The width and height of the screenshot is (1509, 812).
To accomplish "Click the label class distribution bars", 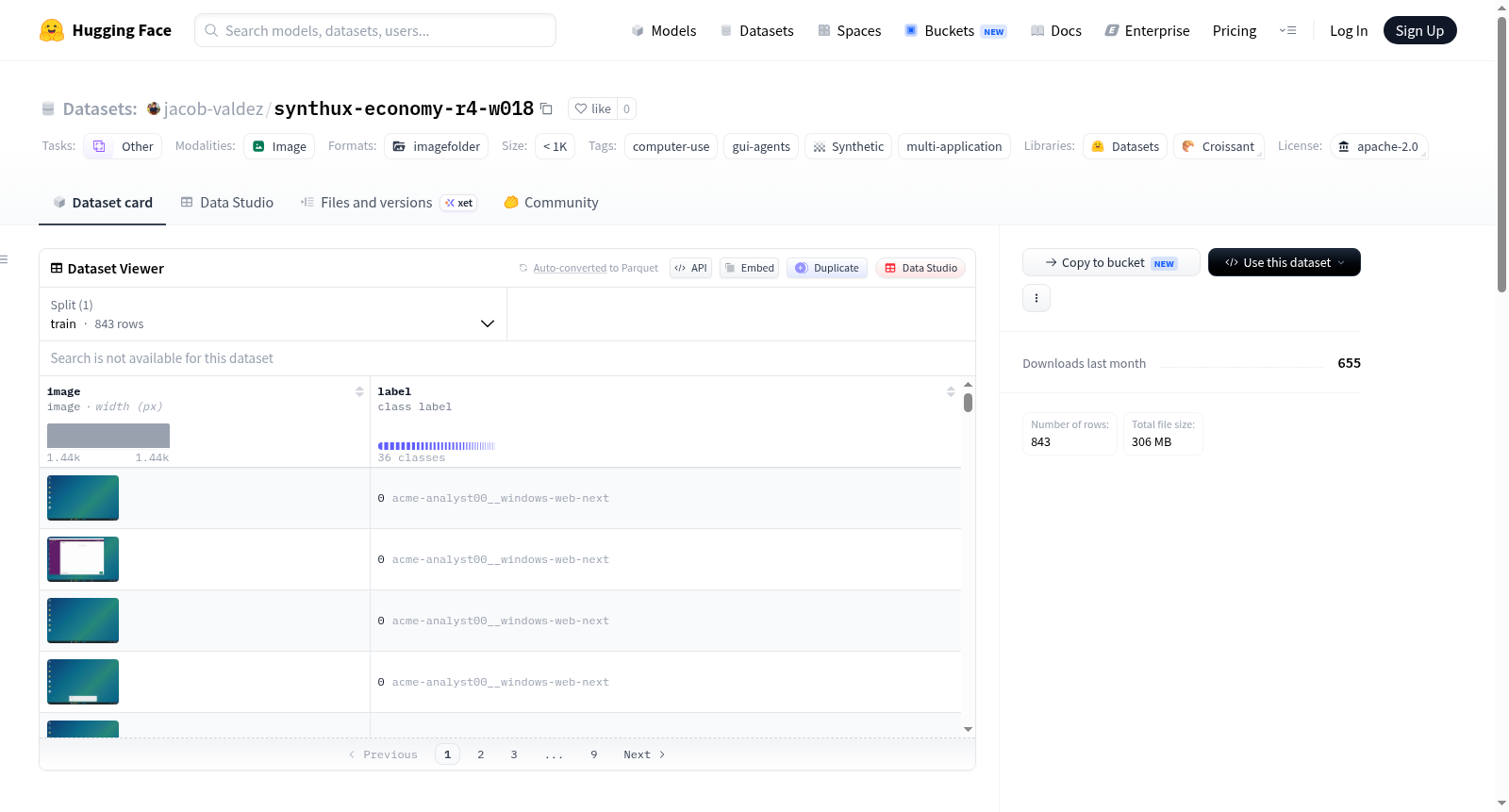I will point(437,446).
